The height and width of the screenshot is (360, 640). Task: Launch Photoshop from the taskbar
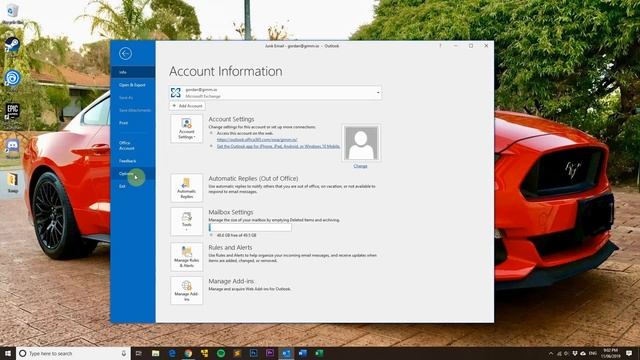tap(253, 353)
